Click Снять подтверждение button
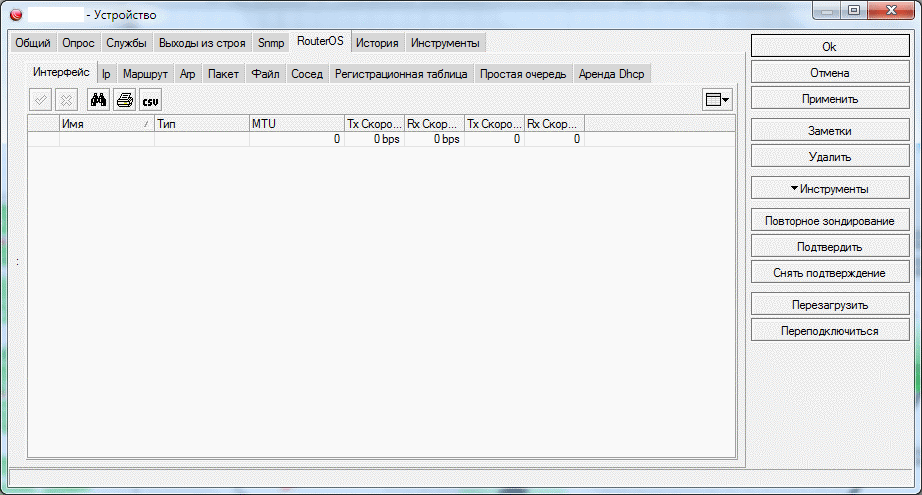Screen dimensions: 922x495 click(830, 273)
